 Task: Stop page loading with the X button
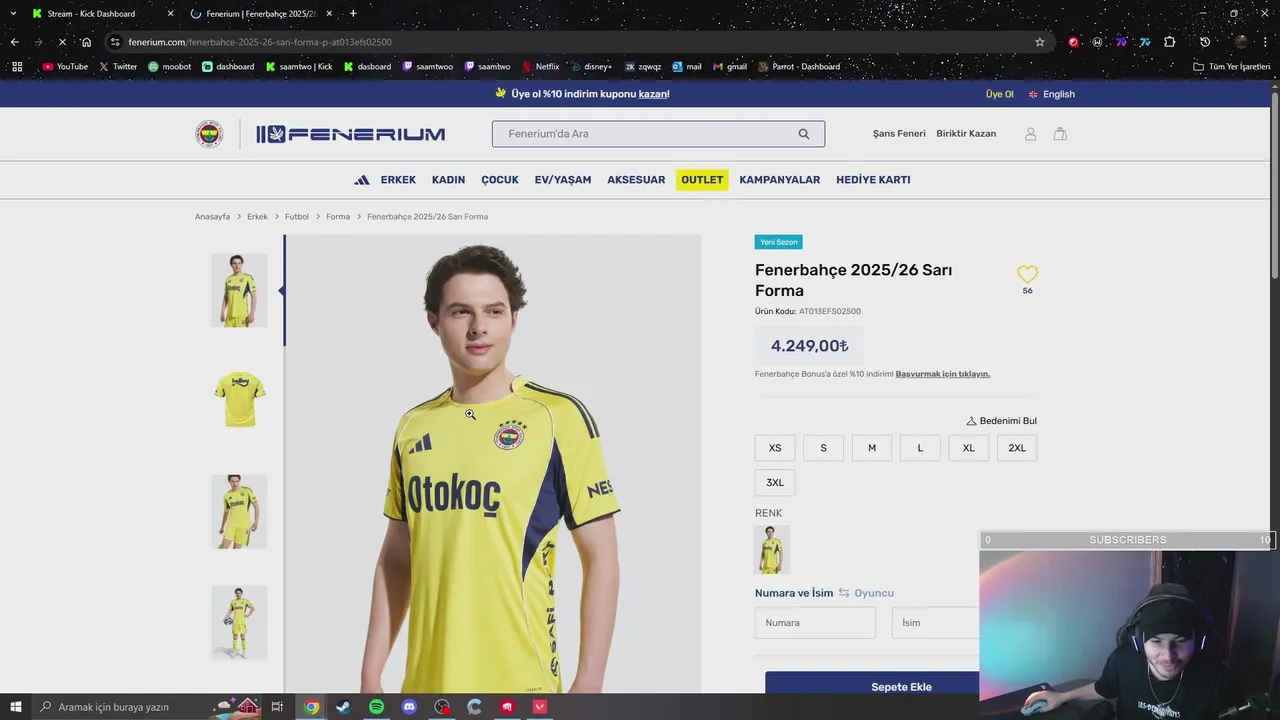[62, 42]
